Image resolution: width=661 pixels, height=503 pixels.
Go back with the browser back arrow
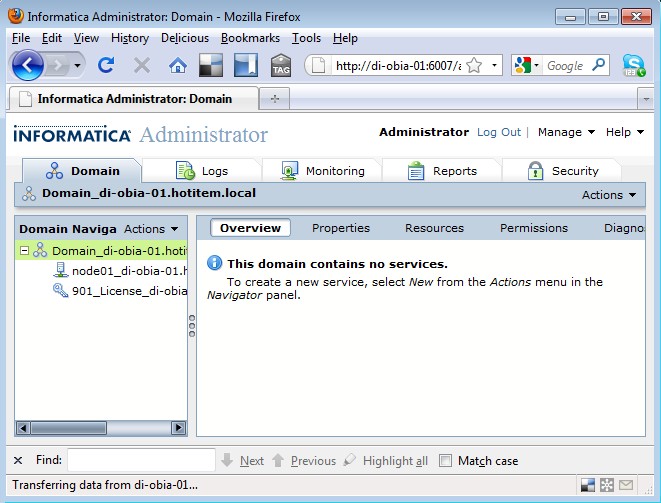27,65
